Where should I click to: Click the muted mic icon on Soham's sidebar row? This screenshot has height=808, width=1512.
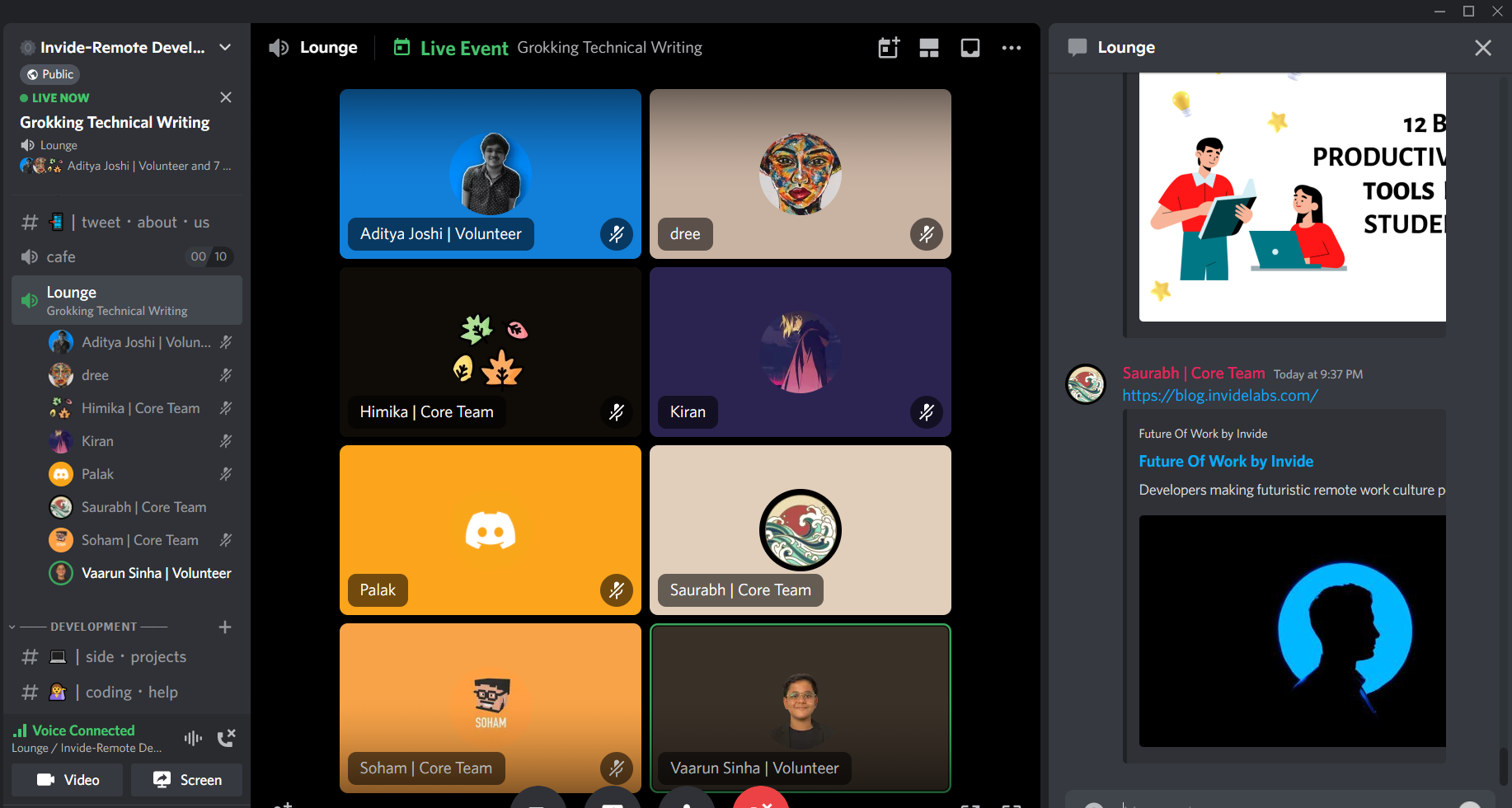[x=226, y=540]
